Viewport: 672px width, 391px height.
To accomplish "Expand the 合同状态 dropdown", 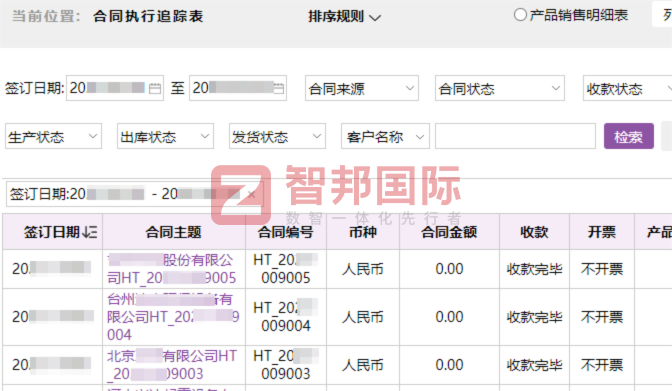I will click(x=500, y=88).
